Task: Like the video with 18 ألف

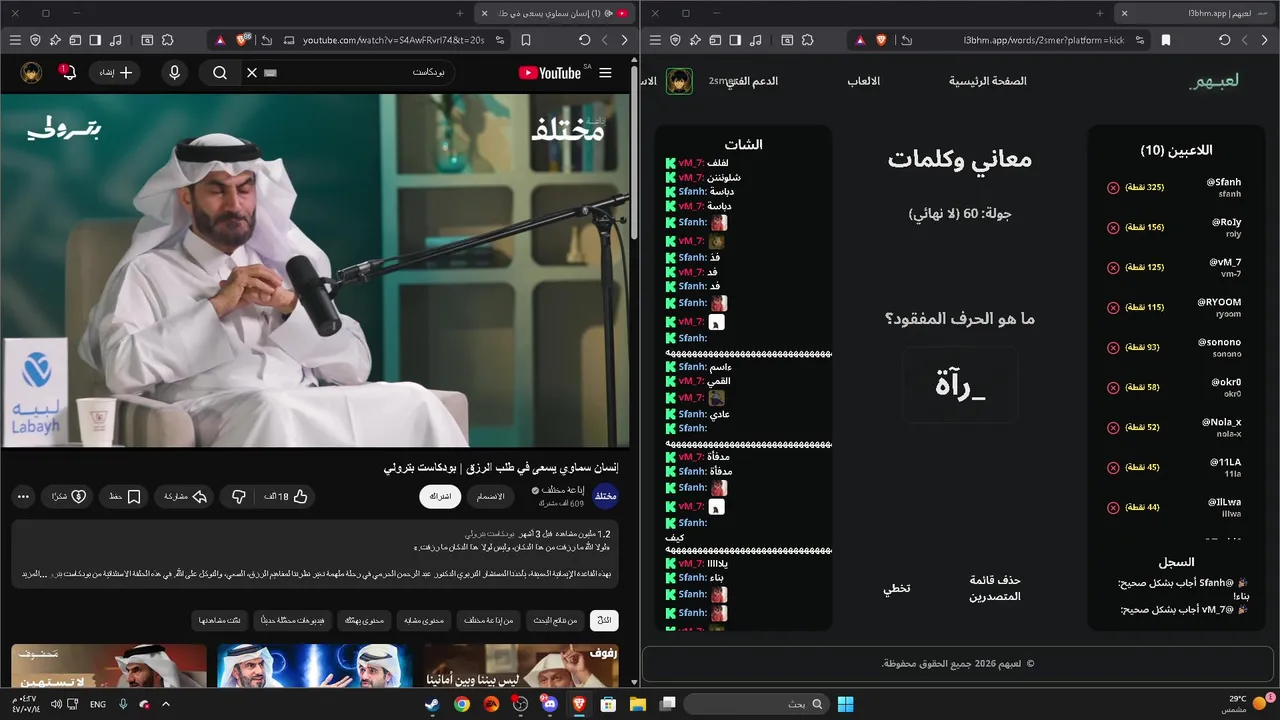Action: (286, 496)
